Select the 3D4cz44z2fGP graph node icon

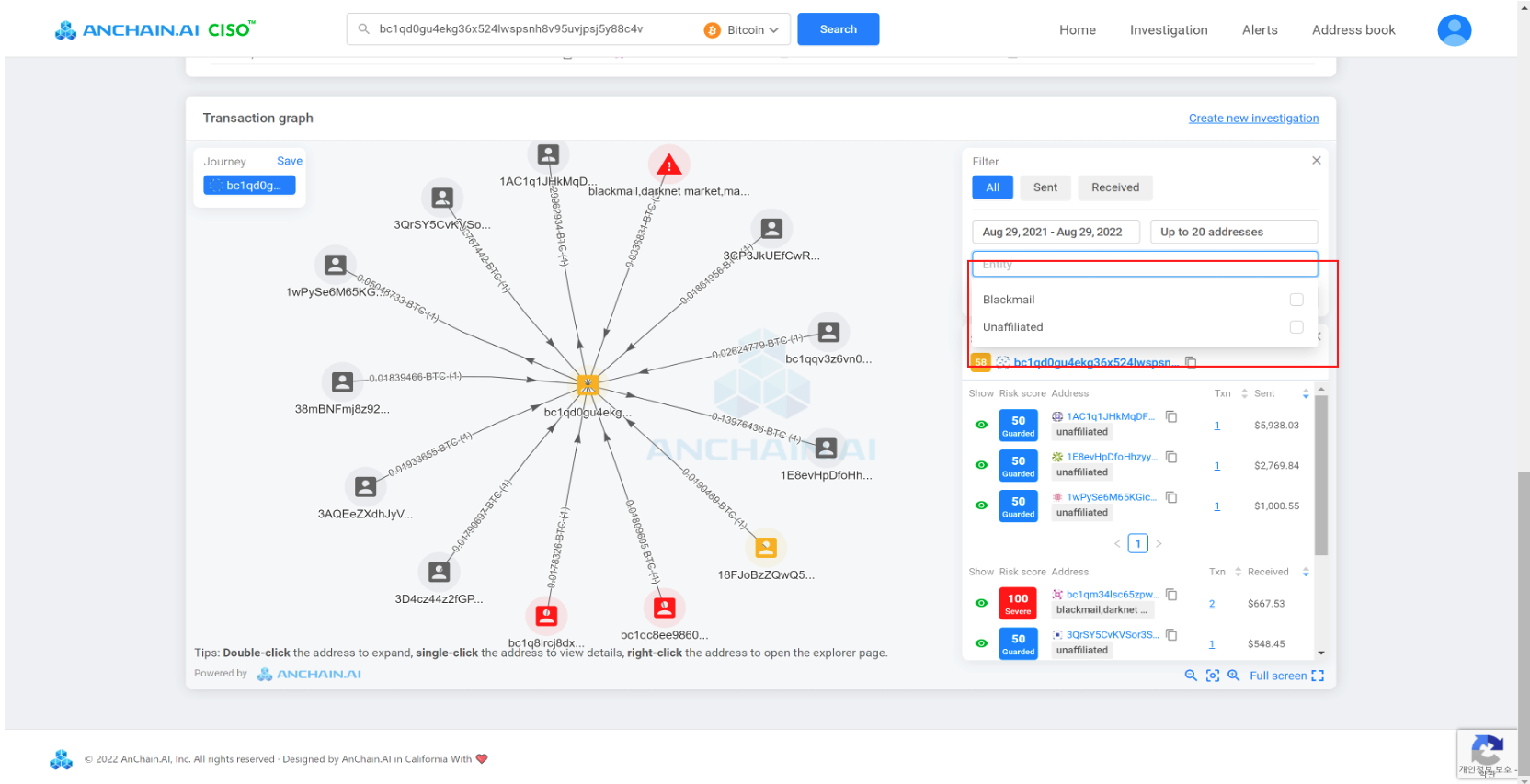439,573
